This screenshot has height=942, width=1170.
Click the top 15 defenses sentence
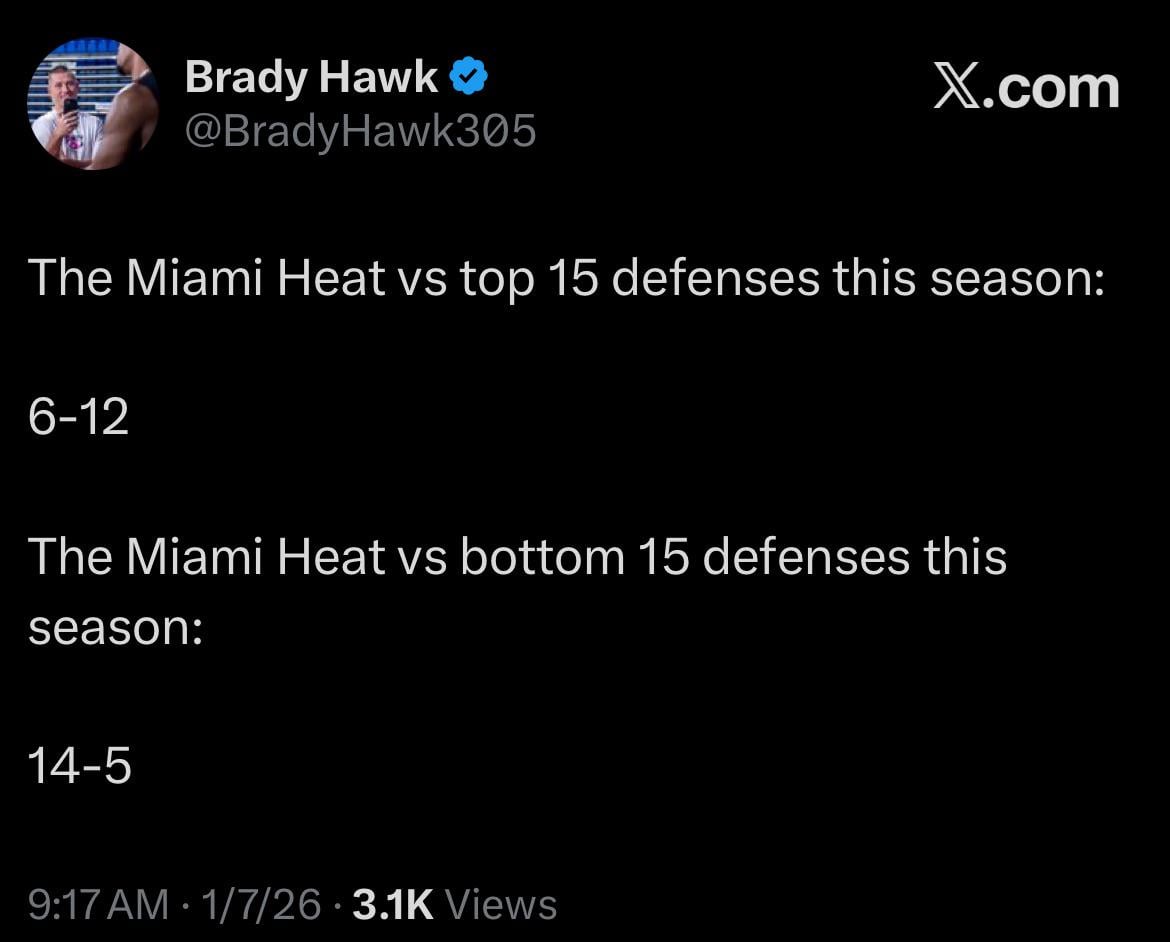tap(567, 278)
